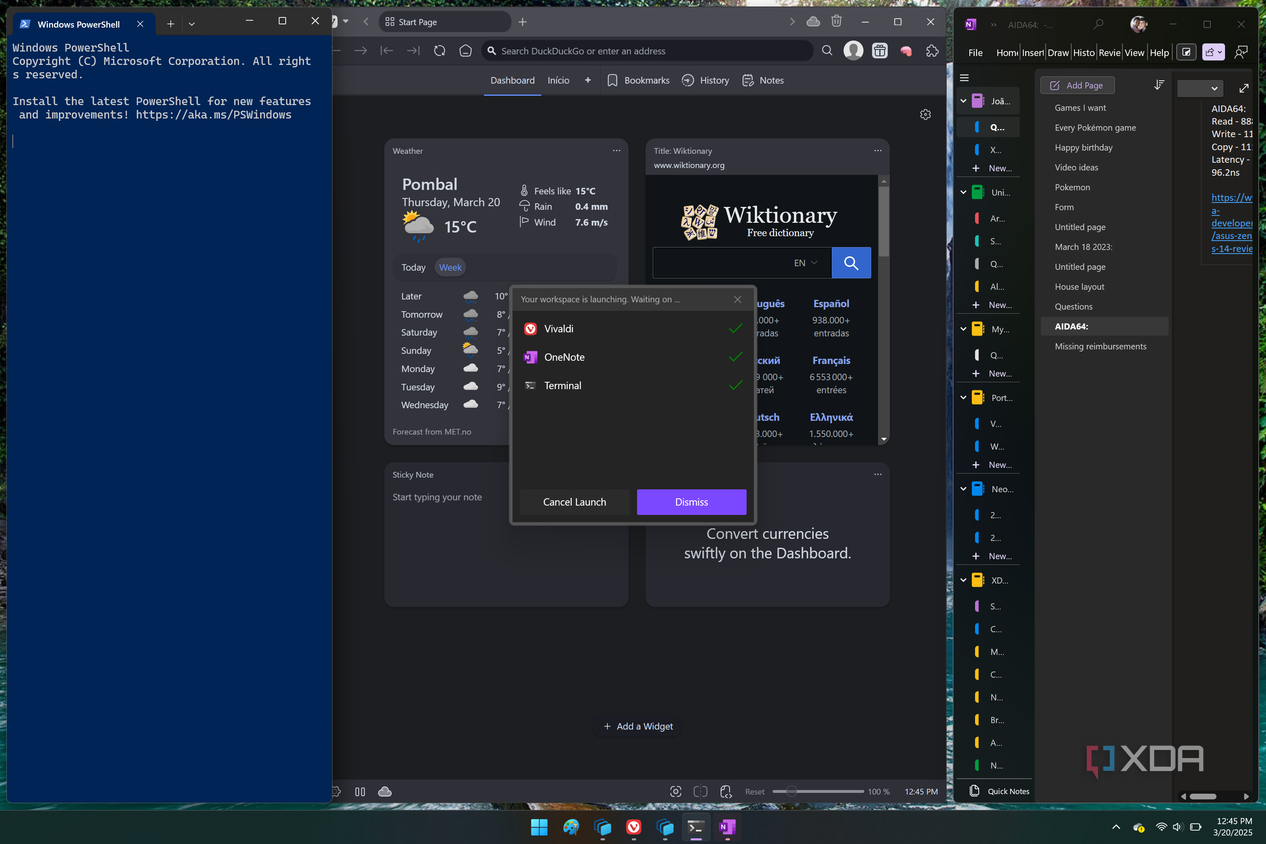Open page actions icon in Vivaldi status bar

pyautogui.click(x=726, y=791)
